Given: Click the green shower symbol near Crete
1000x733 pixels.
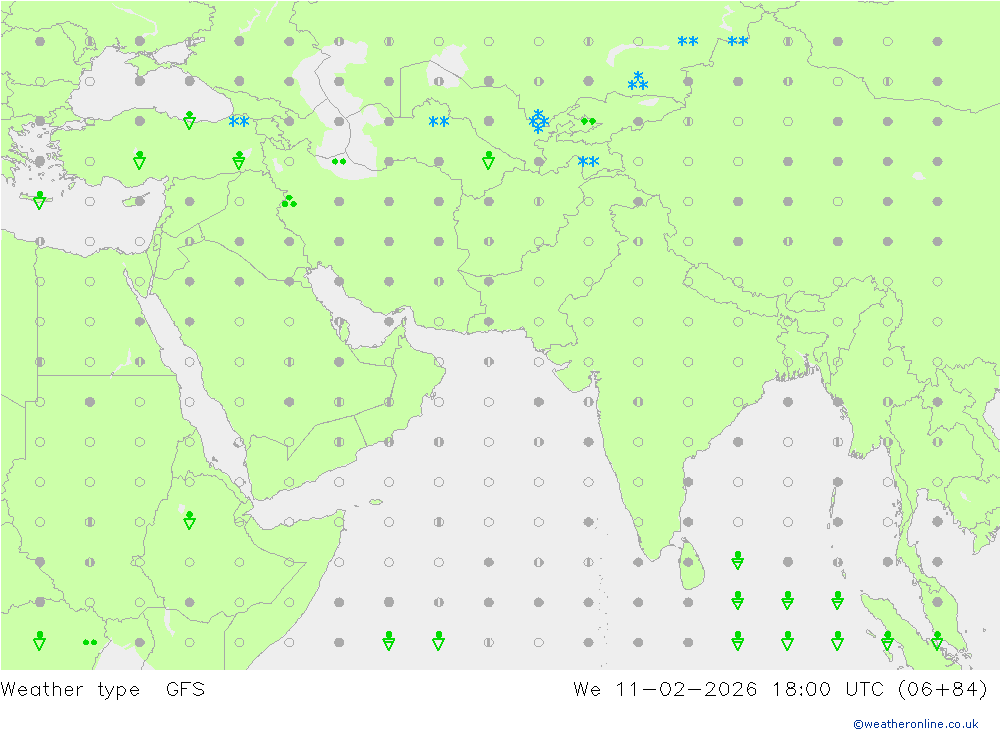Looking at the screenshot, I should pos(40,200).
